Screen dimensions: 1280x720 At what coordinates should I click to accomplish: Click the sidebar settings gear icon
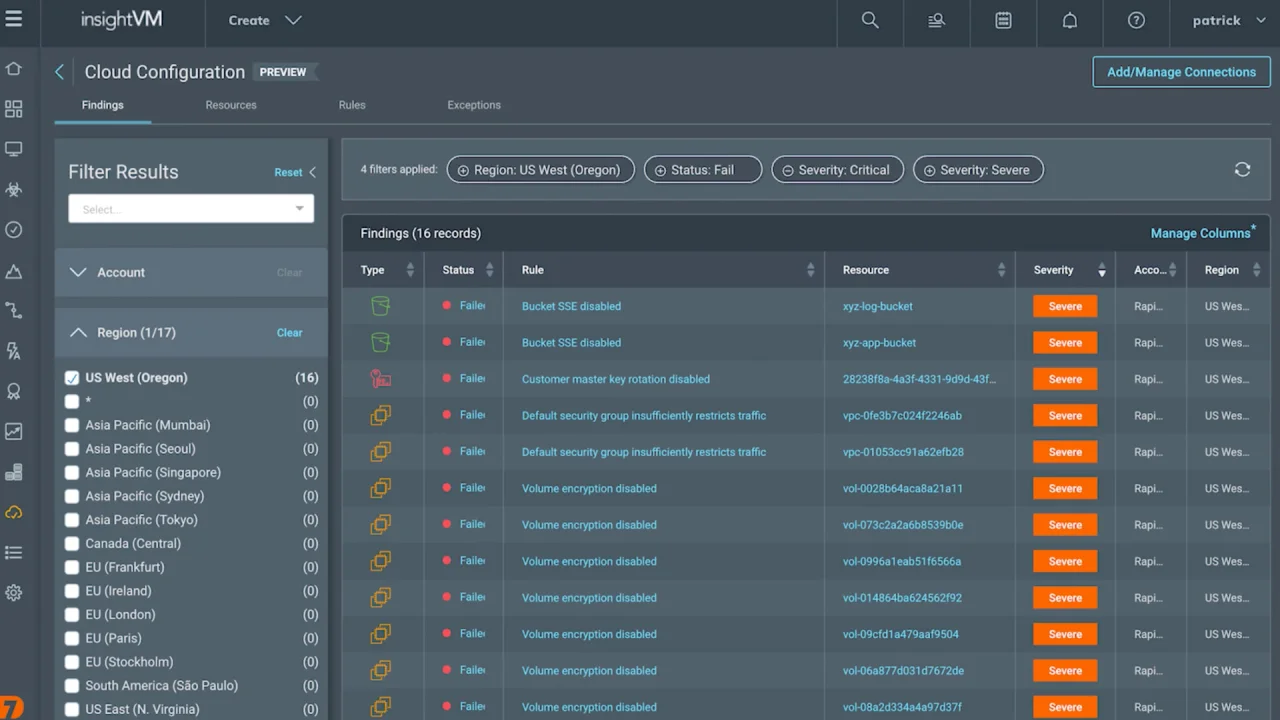[14, 593]
